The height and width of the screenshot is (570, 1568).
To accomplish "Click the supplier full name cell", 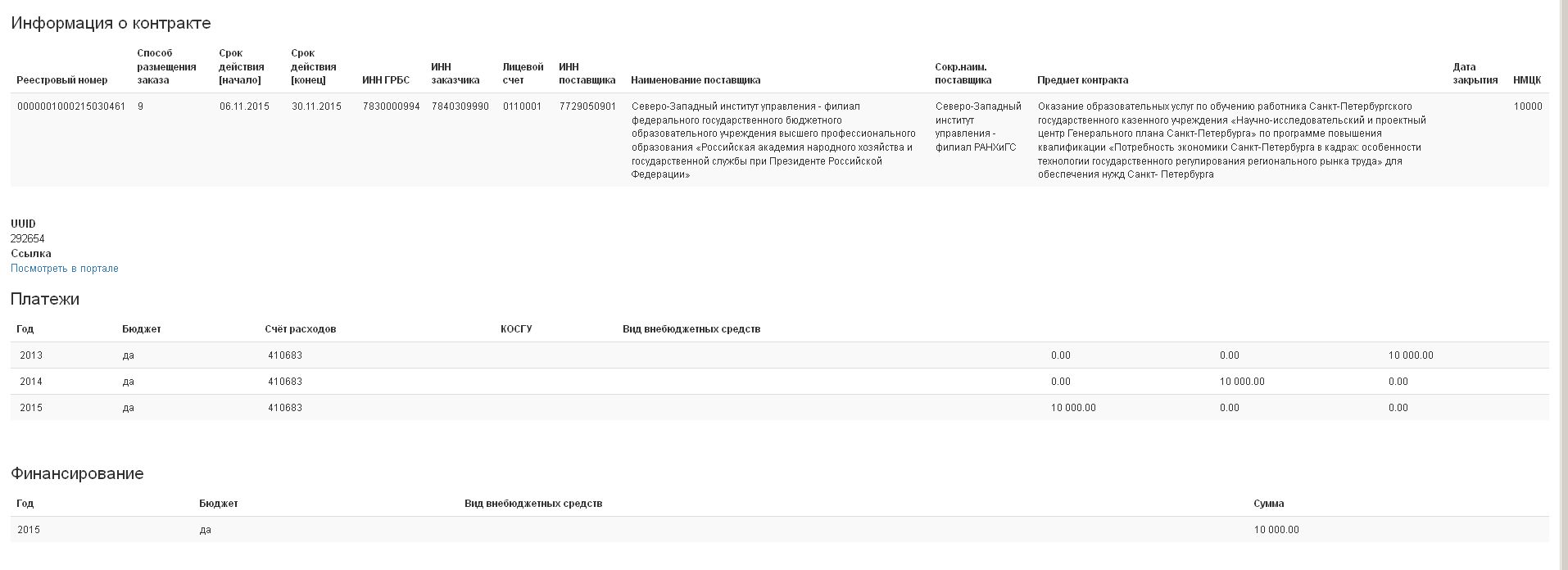I will [773, 140].
